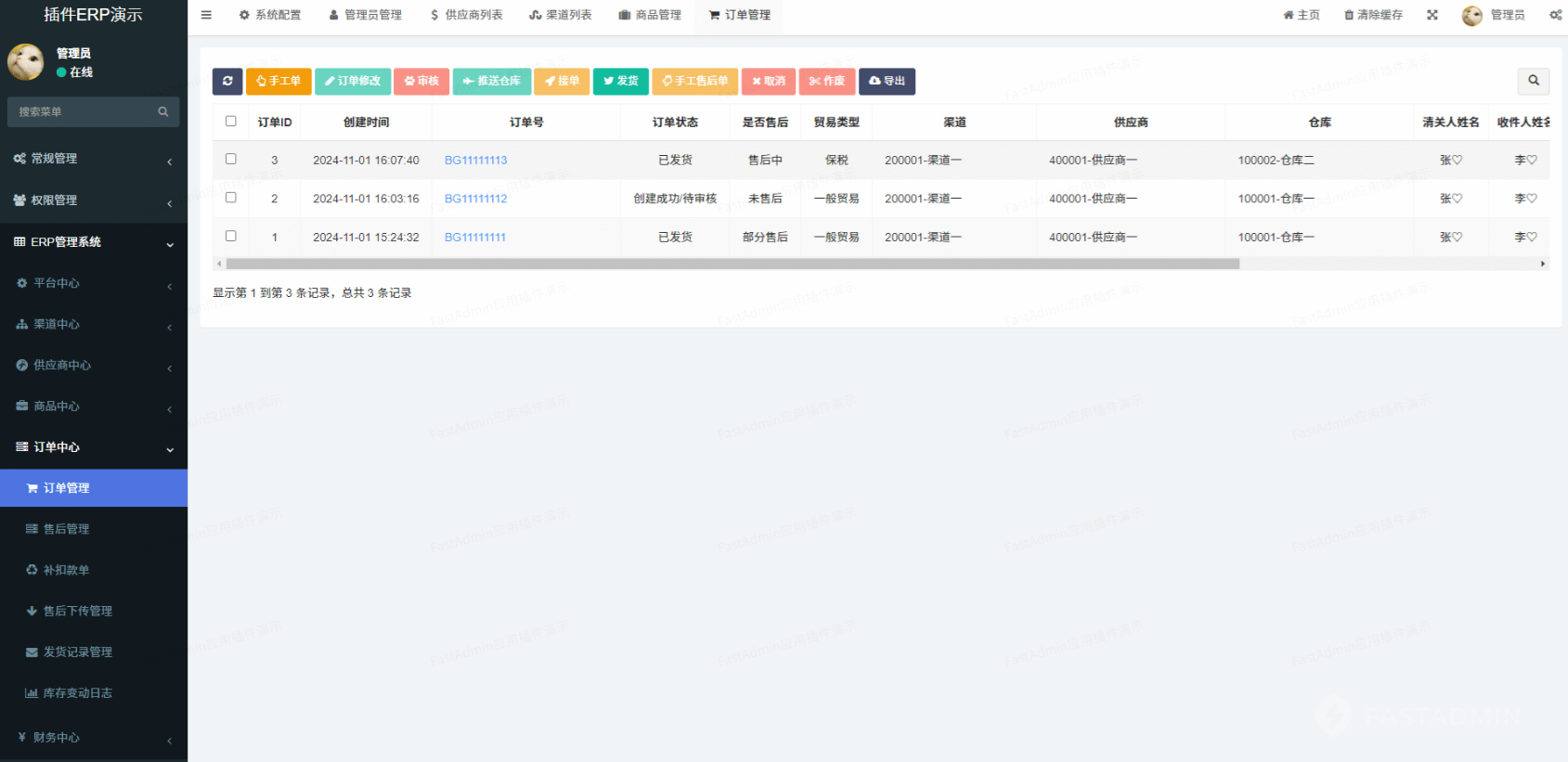This screenshot has width=1568, height=762.
Task: Check the select-all checkbox in table header
Action: tap(231, 122)
